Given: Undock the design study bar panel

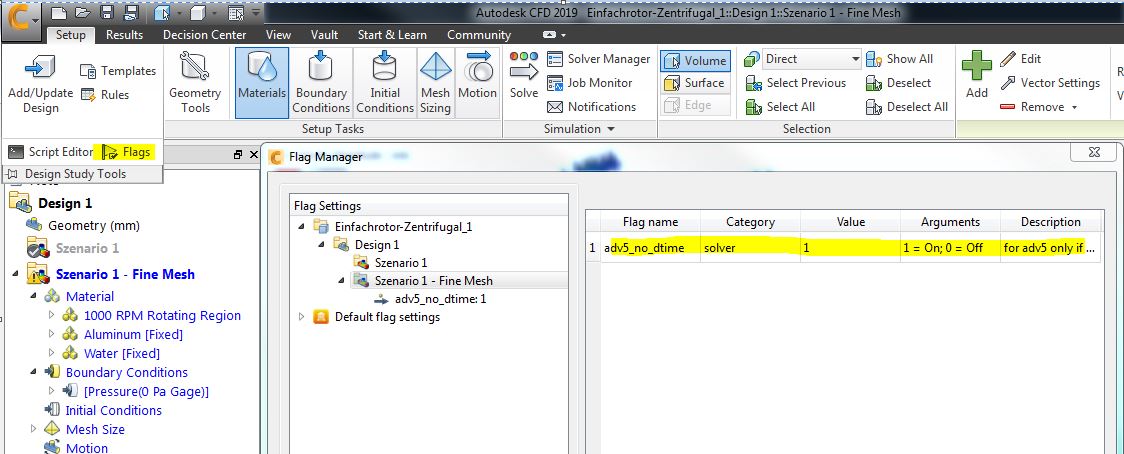Looking at the screenshot, I should [238, 154].
